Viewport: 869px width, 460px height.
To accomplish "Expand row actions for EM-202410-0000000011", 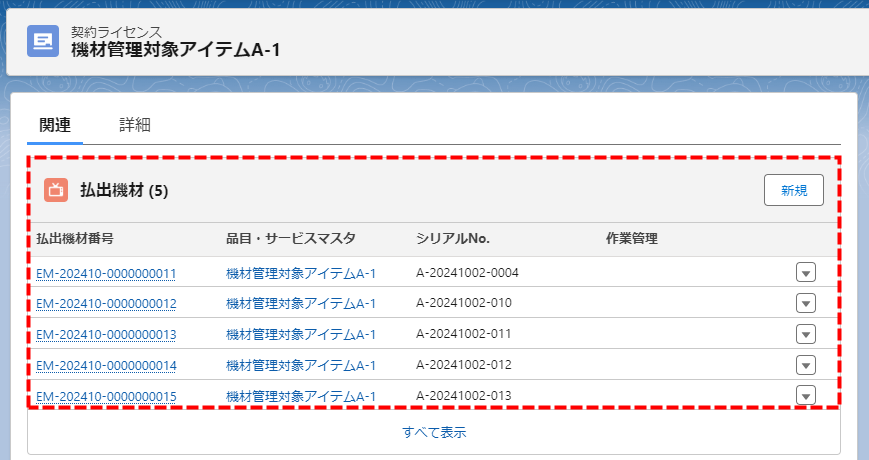I will pos(806,273).
